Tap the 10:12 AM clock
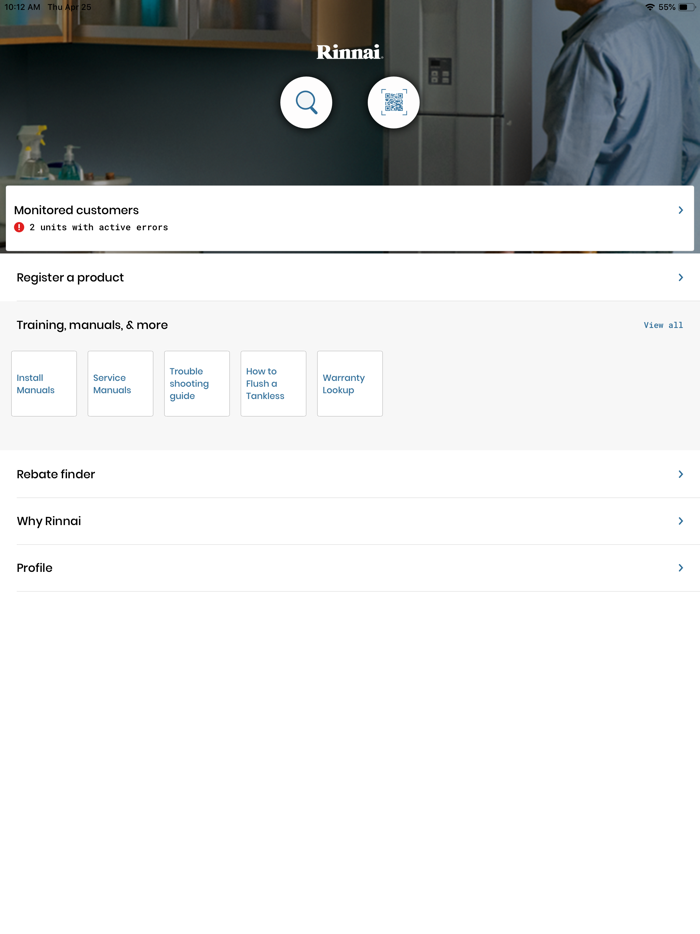The width and height of the screenshot is (700, 934). coord(22,7)
